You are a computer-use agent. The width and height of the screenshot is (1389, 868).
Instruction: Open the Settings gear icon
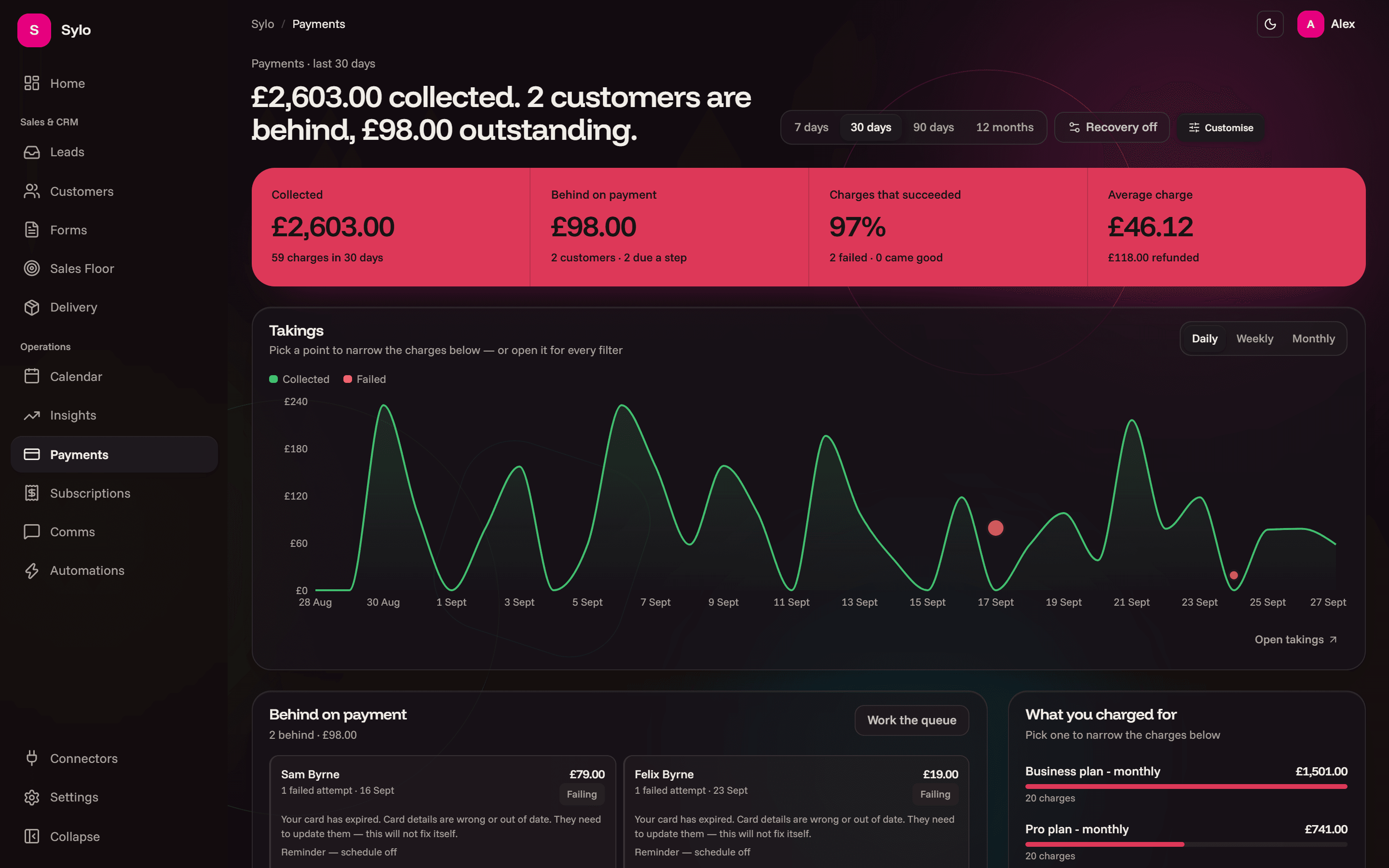pos(31,798)
